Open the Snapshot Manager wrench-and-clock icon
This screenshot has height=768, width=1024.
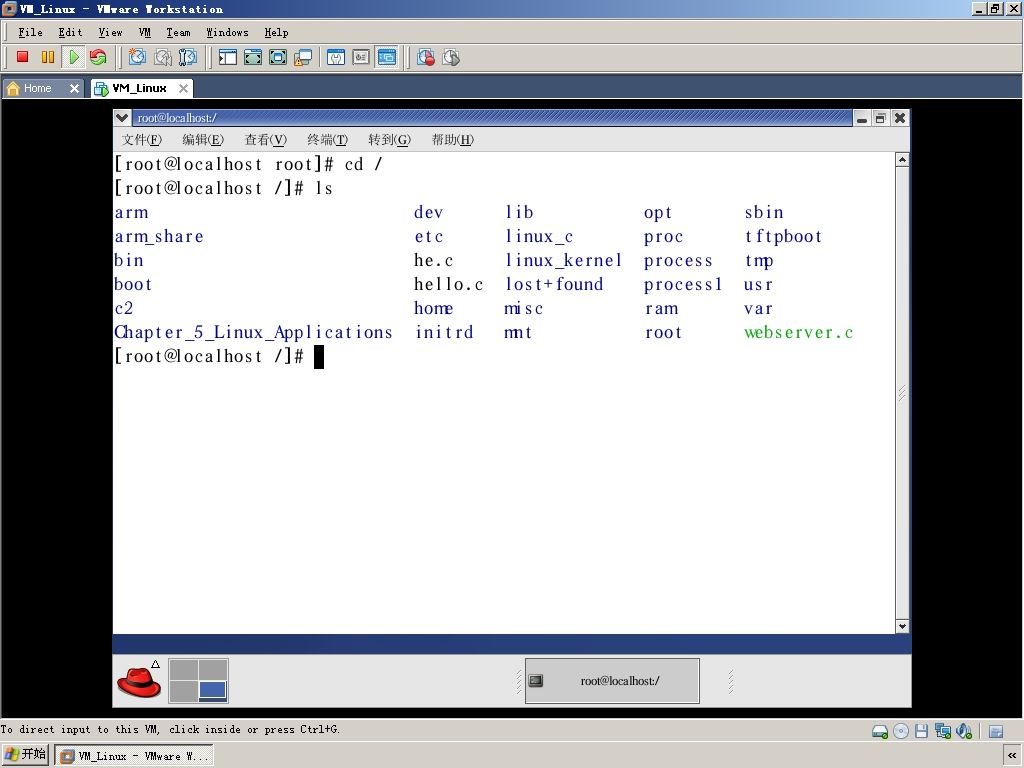click(188, 57)
